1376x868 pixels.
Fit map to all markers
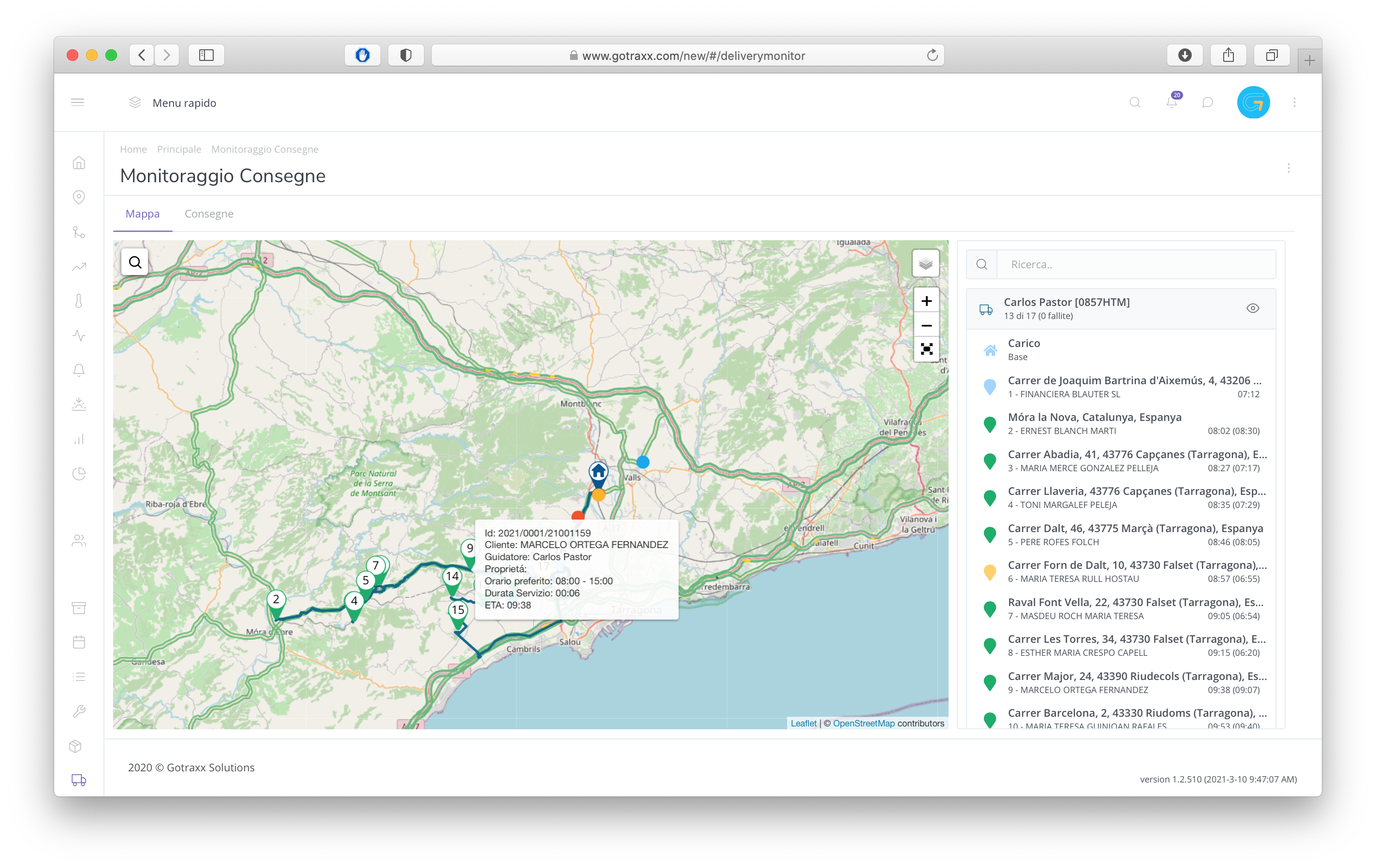(x=926, y=349)
